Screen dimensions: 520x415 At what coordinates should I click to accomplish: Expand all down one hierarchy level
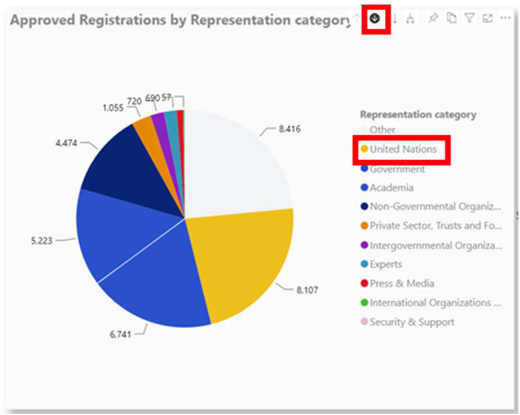pos(410,18)
